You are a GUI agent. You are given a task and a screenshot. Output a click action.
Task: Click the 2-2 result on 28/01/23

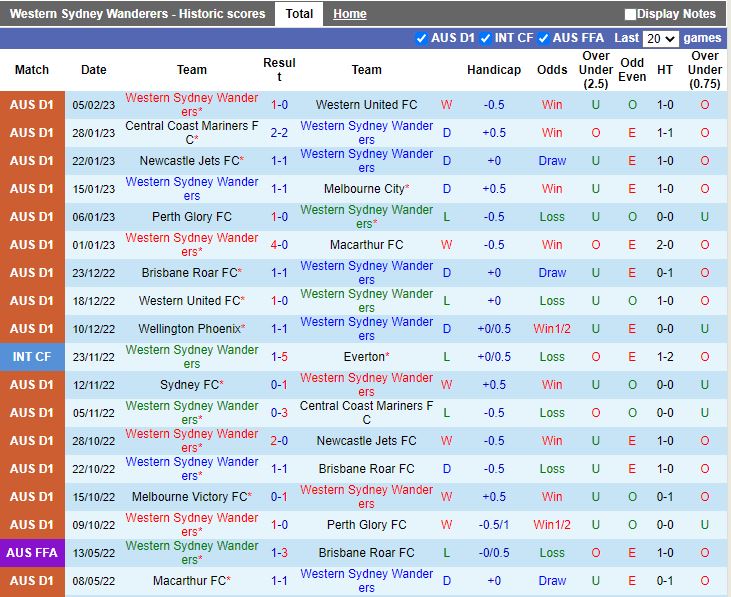tap(279, 133)
